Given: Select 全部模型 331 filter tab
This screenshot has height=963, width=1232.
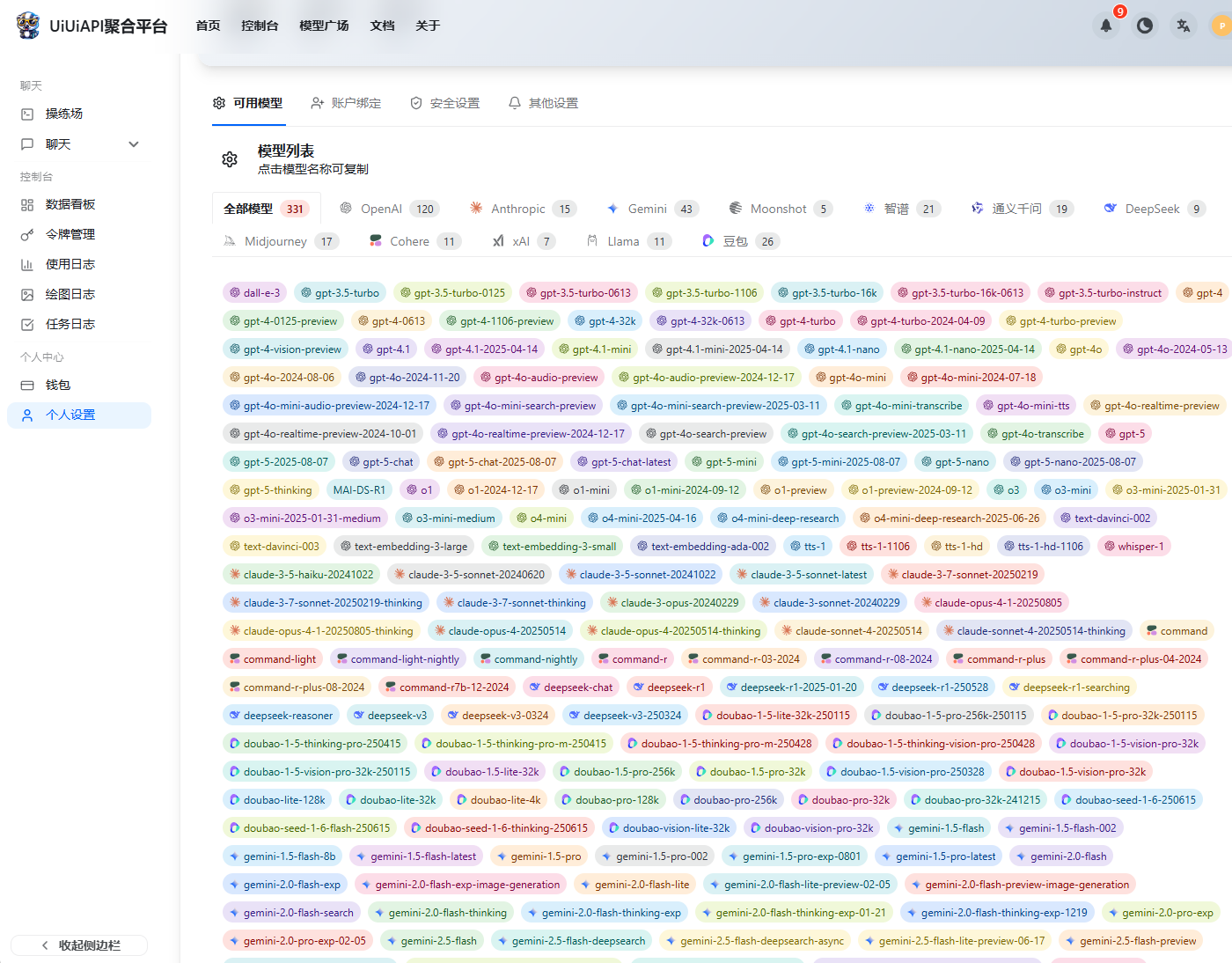Looking at the screenshot, I should point(266,209).
